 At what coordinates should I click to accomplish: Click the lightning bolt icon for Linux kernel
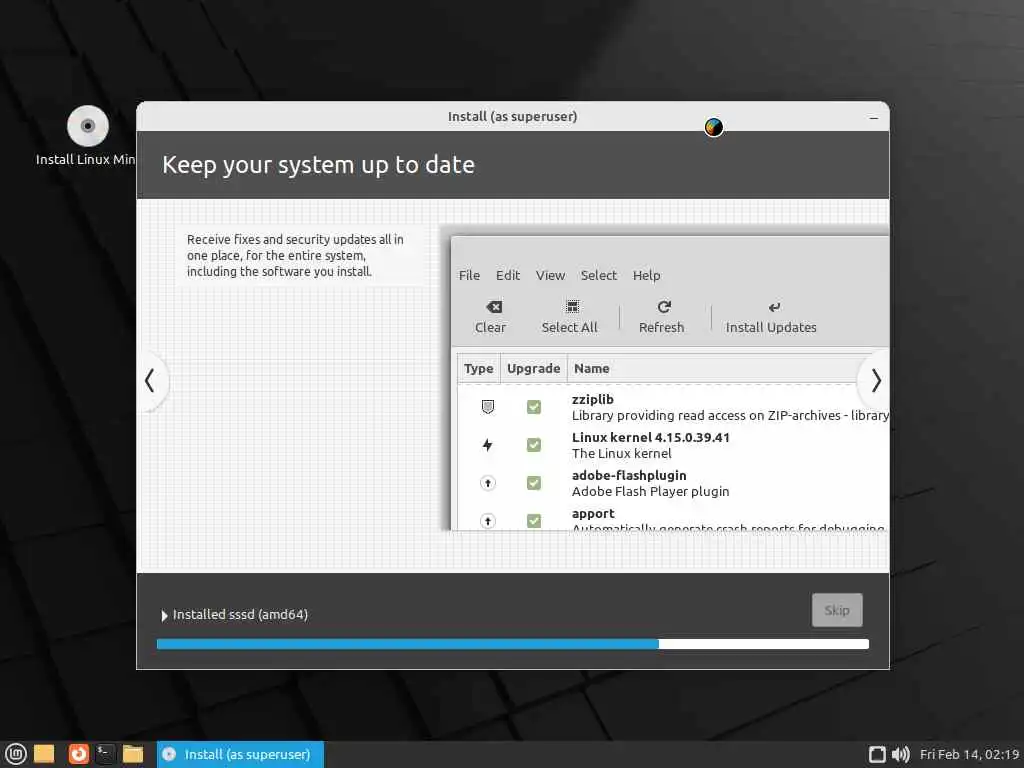[x=487, y=445]
